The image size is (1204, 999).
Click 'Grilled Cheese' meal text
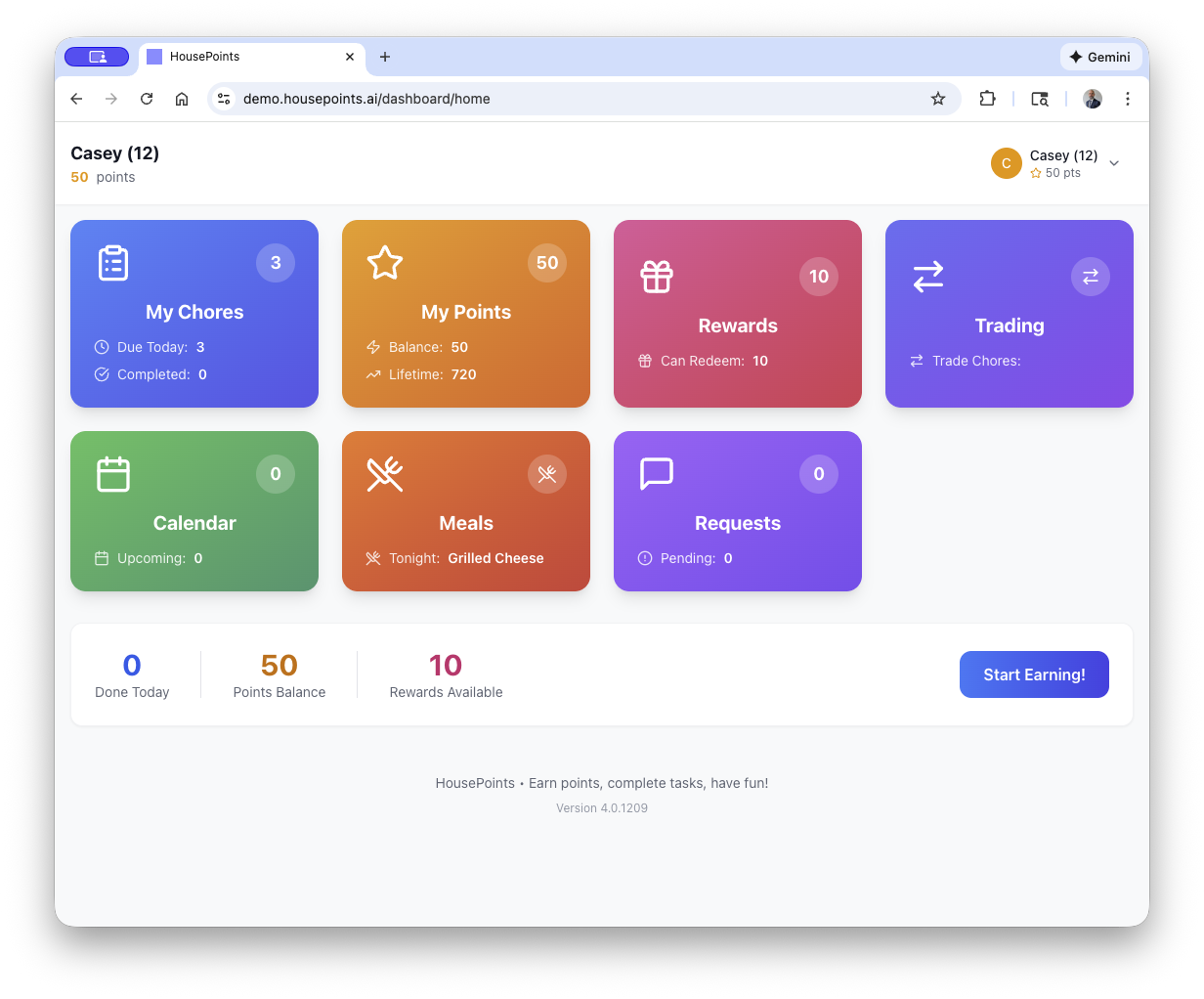pyautogui.click(x=495, y=558)
